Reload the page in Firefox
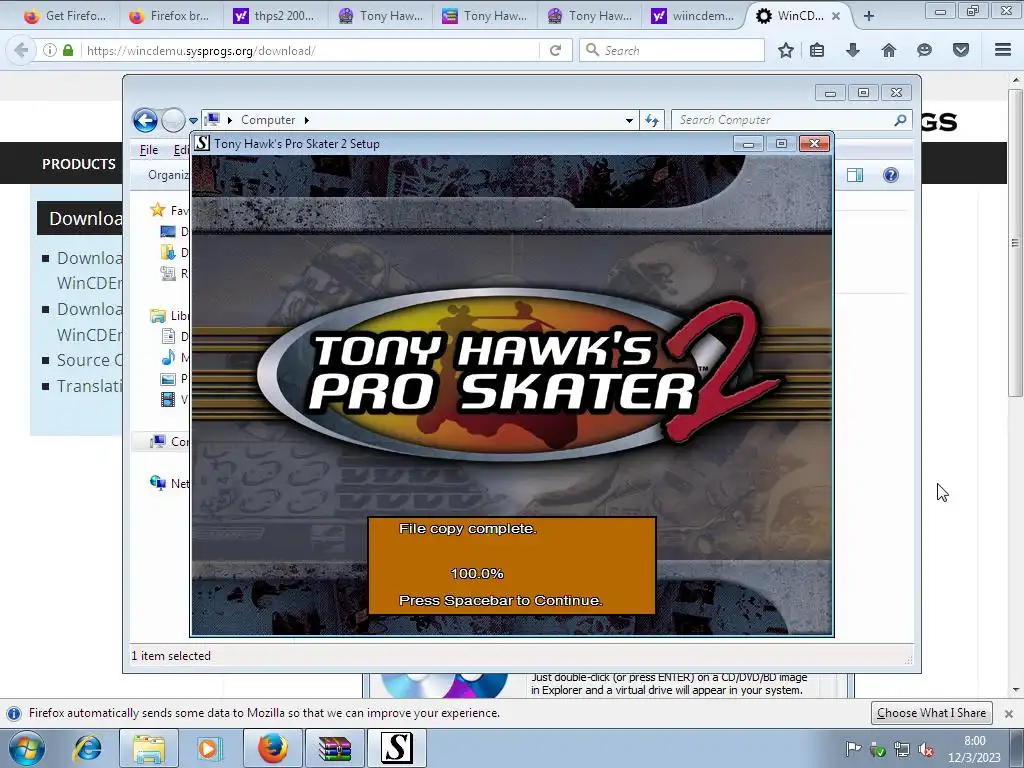Screen dimensions: 1024x768 pos(556,50)
